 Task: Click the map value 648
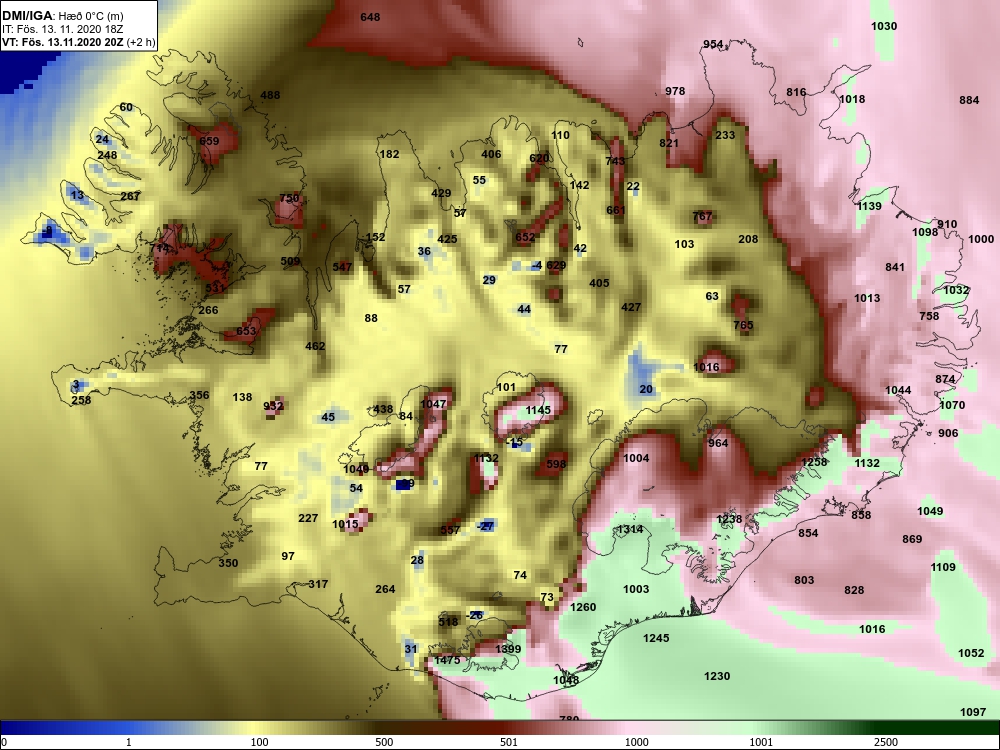coord(370,17)
